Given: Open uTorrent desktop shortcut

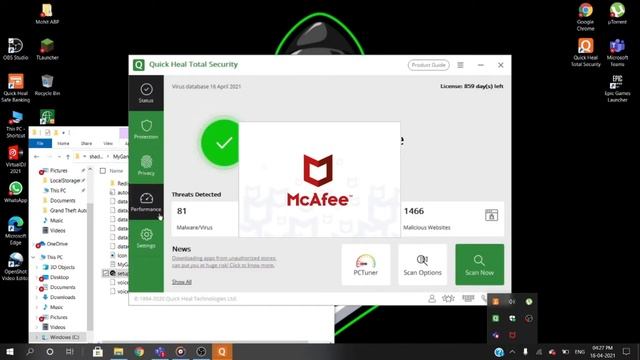Looking at the screenshot, I should pyautogui.click(x=617, y=13).
